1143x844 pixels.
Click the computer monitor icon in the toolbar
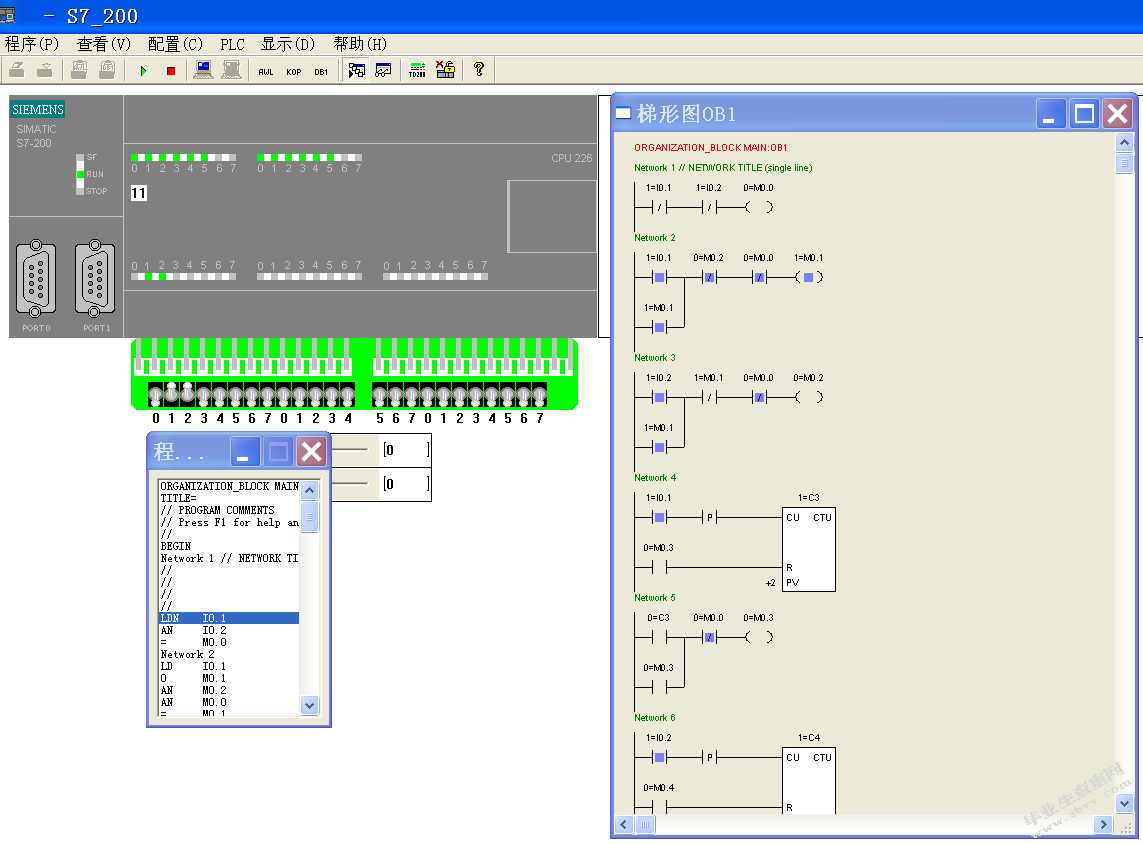click(x=203, y=70)
